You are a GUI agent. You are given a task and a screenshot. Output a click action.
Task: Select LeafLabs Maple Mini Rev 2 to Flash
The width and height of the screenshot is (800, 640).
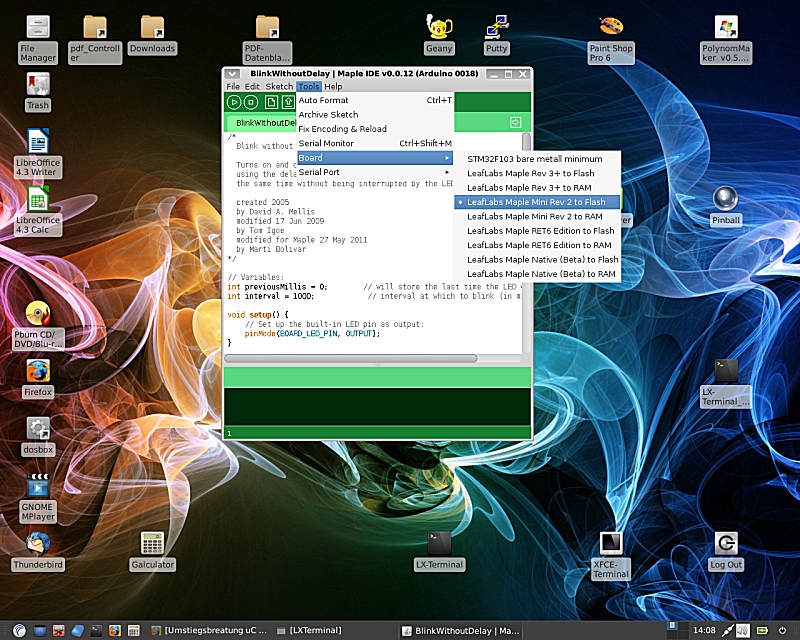pyautogui.click(x=537, y=202)
